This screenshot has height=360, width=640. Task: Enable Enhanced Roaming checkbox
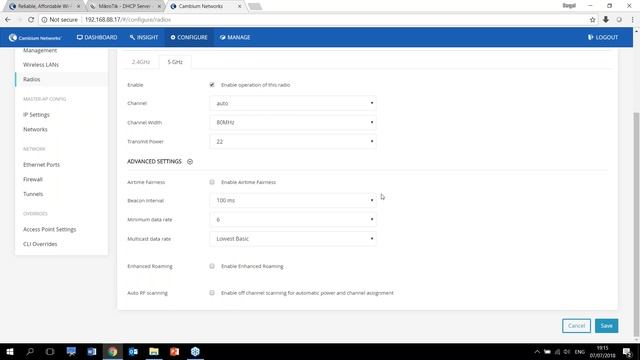point(212,266)
